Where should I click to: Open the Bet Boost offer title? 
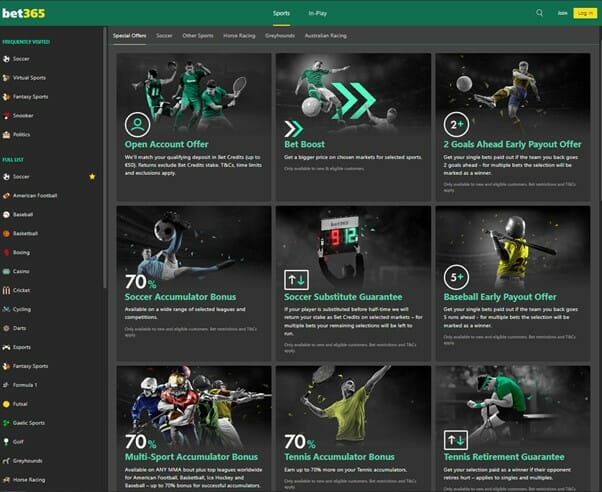(304, 144)
